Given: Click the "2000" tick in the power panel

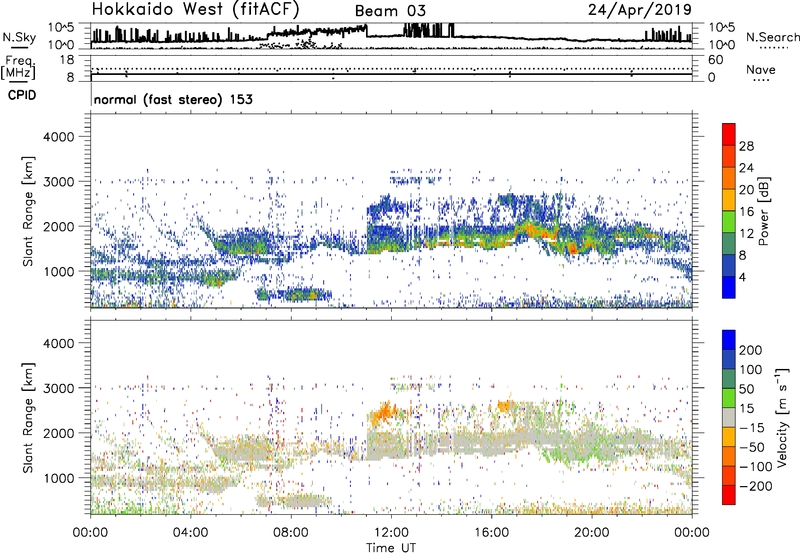Looking at the screenshot, I should 59,226.
